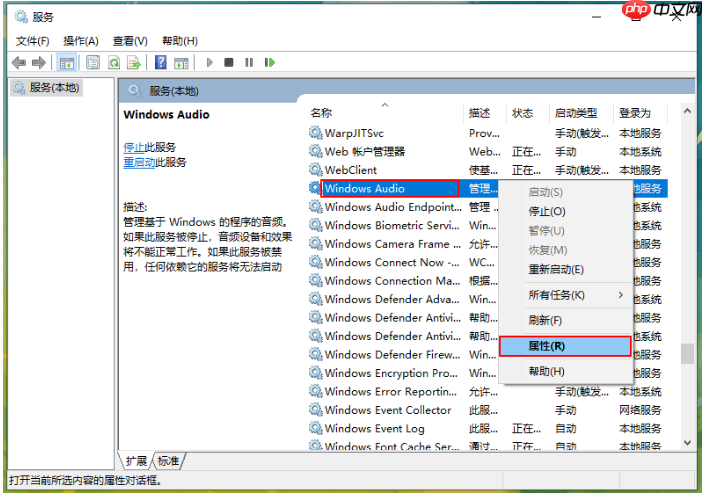Select the WebClient service row
The height and width of the screenshot is (494, 703).
[x=488, y=169]
